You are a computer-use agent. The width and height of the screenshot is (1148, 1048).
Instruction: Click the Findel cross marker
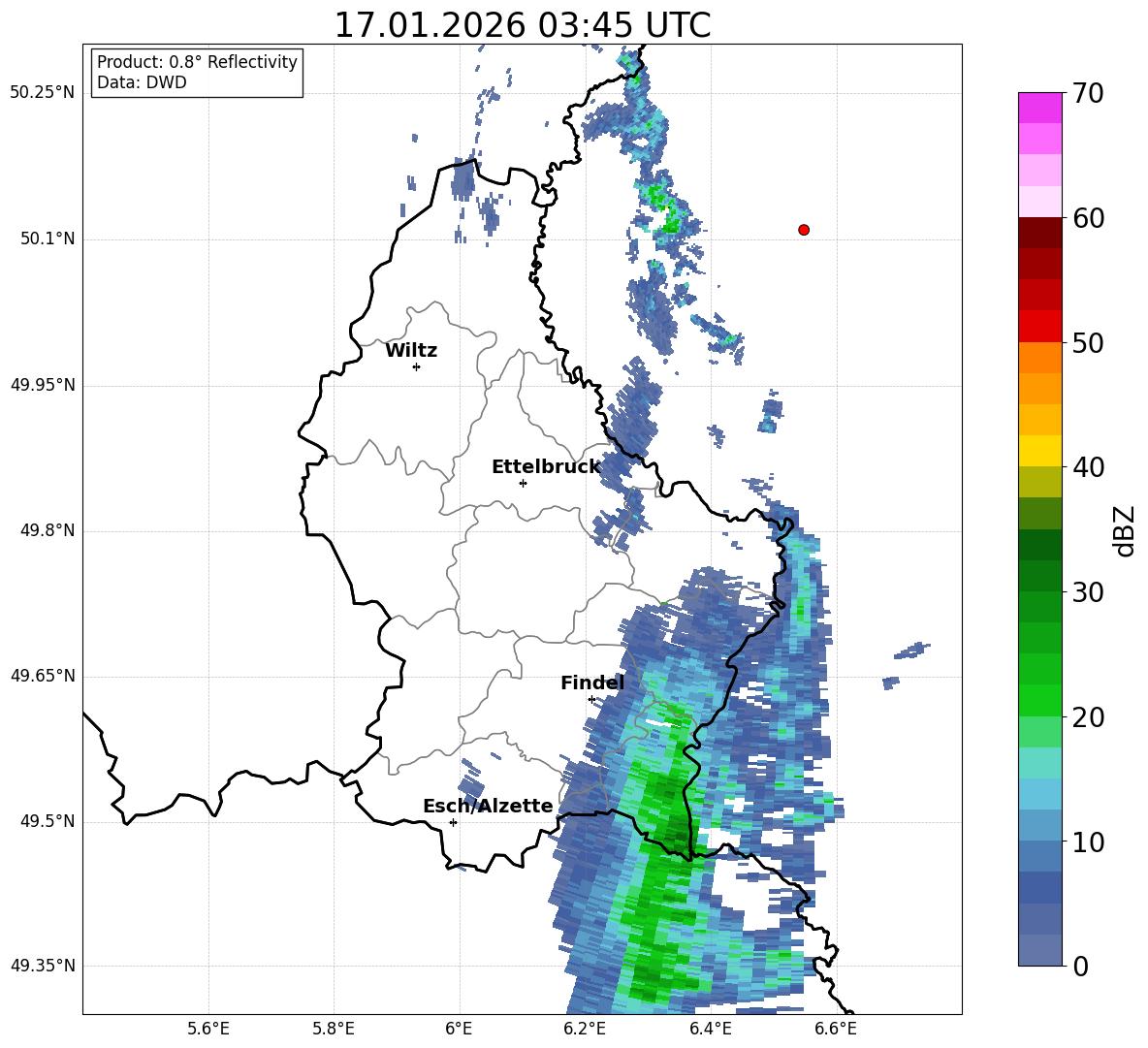pos(591,700)
